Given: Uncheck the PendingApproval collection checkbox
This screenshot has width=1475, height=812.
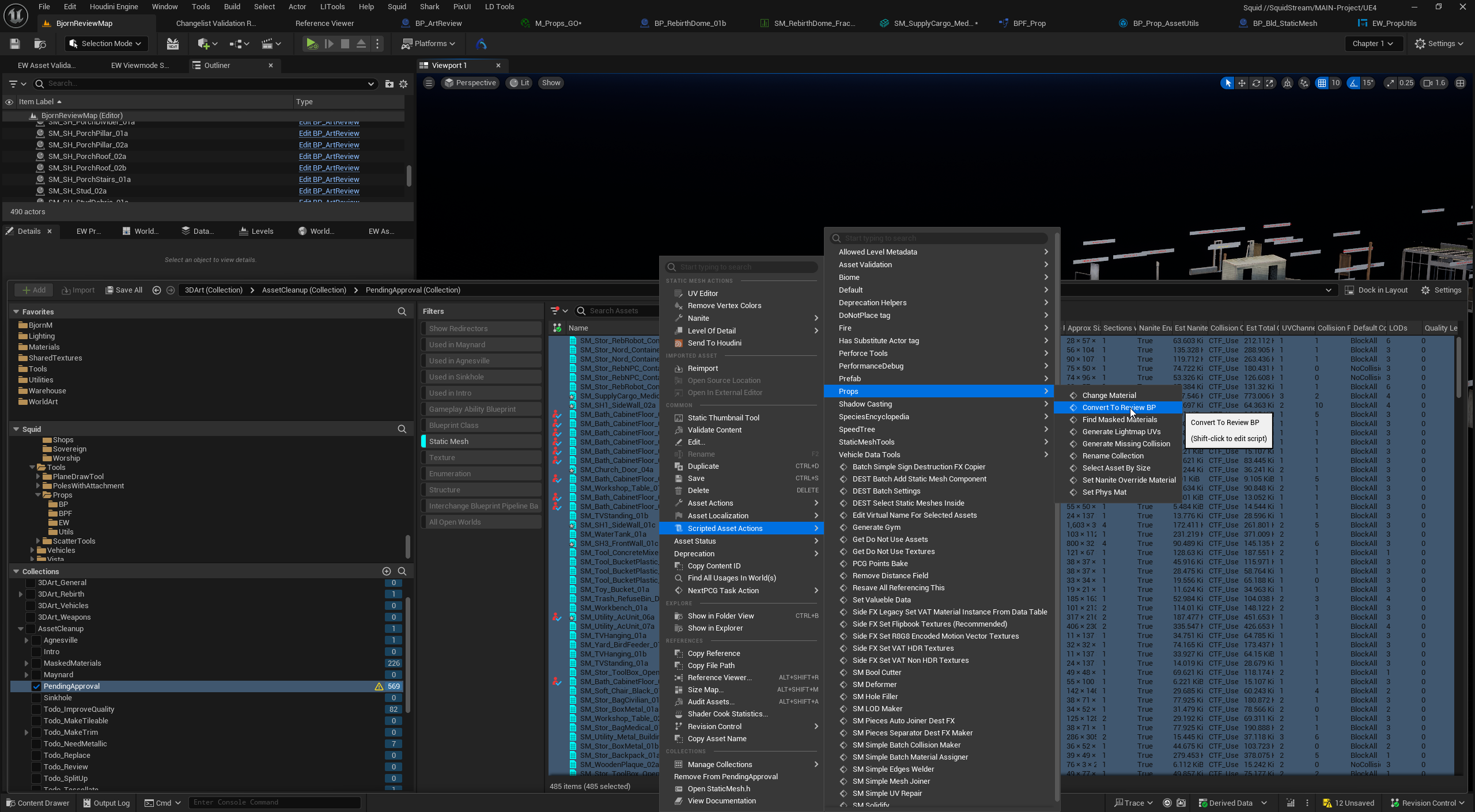Looking at the screenshot, I should (36, 686).
